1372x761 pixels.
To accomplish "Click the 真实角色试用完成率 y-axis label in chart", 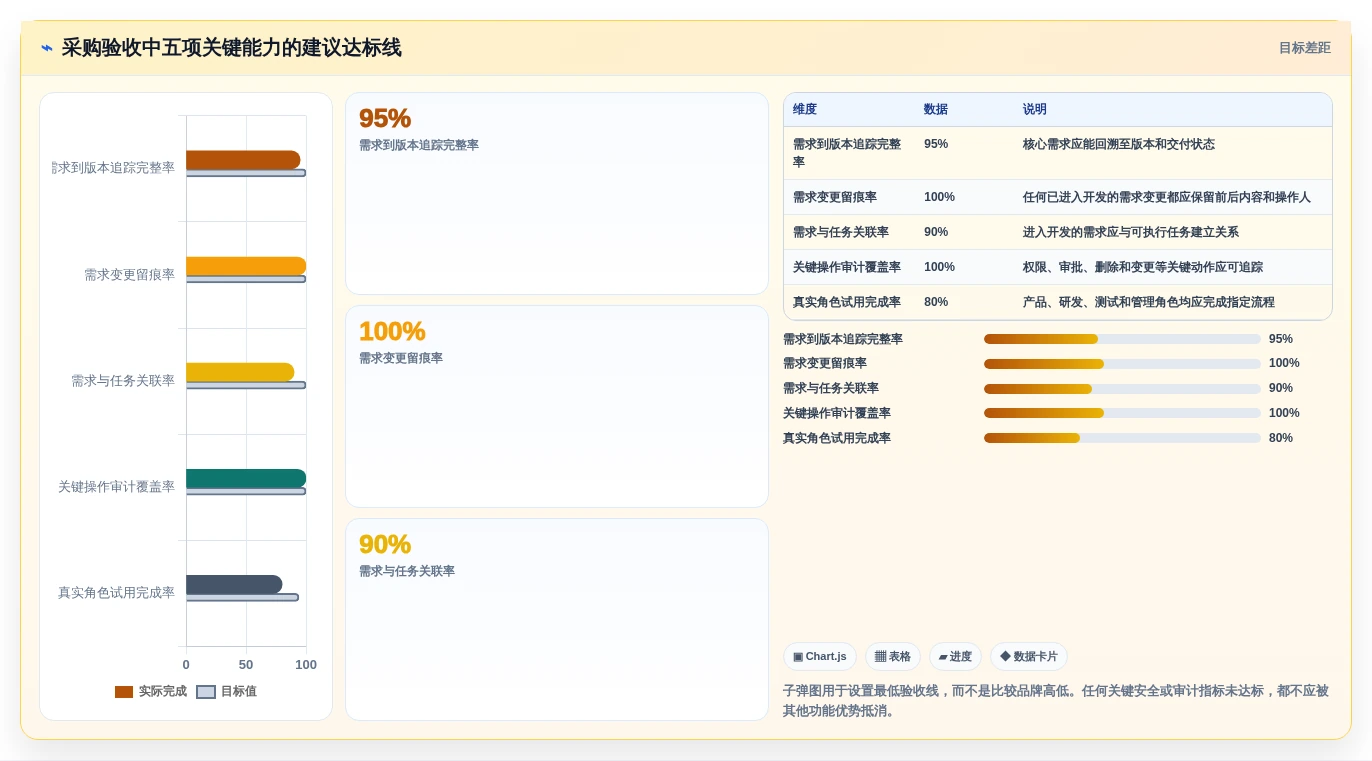I will coord(116,593).
